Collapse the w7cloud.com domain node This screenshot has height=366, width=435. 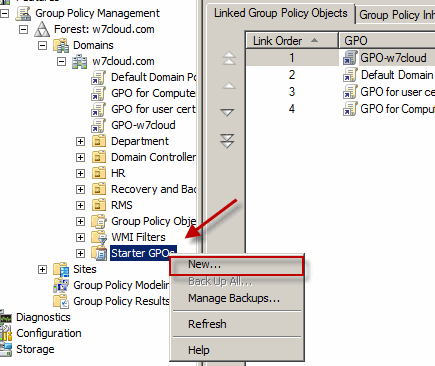(x=61, y=62)
